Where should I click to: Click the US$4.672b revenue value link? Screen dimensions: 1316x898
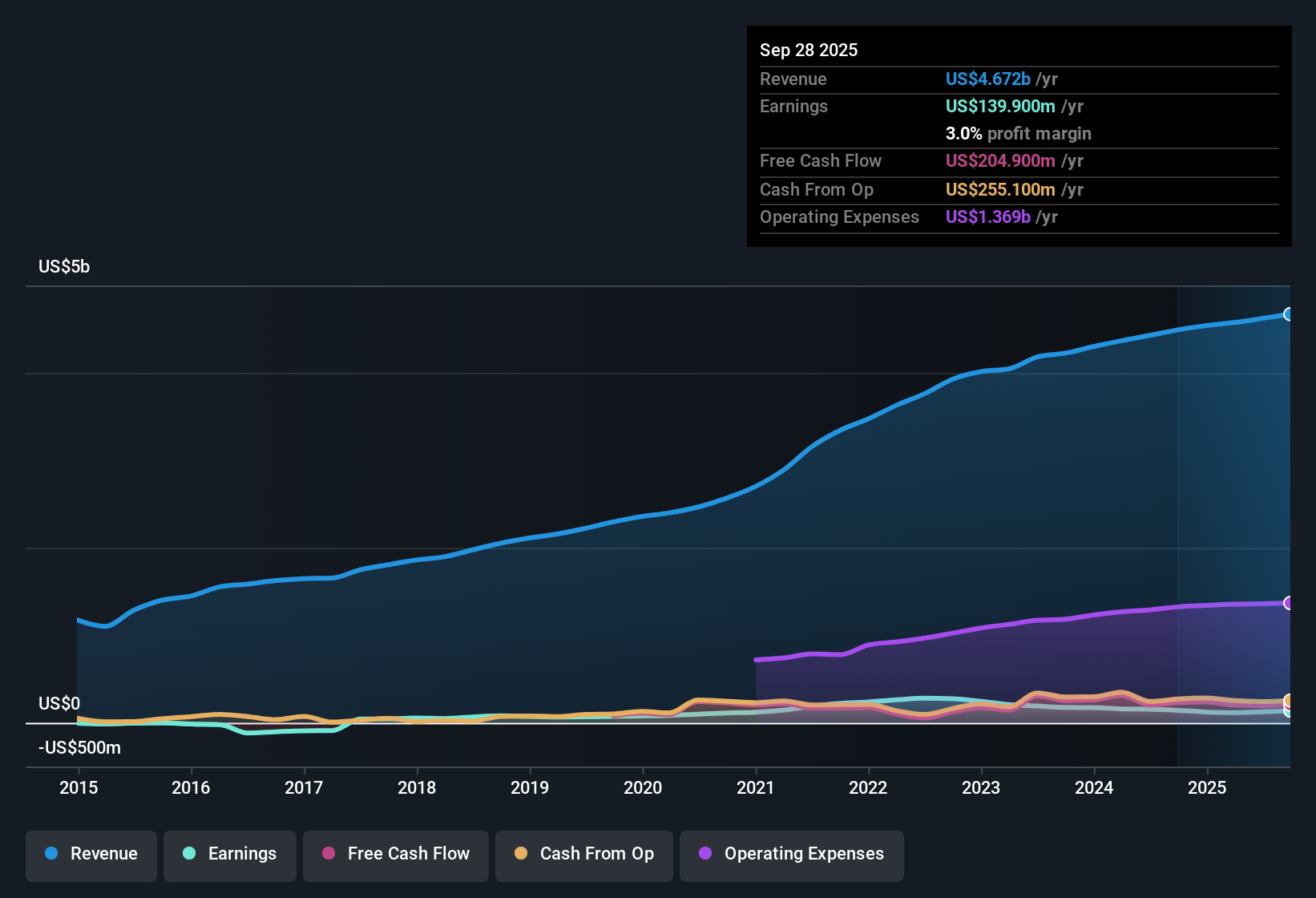click(987, 79)
